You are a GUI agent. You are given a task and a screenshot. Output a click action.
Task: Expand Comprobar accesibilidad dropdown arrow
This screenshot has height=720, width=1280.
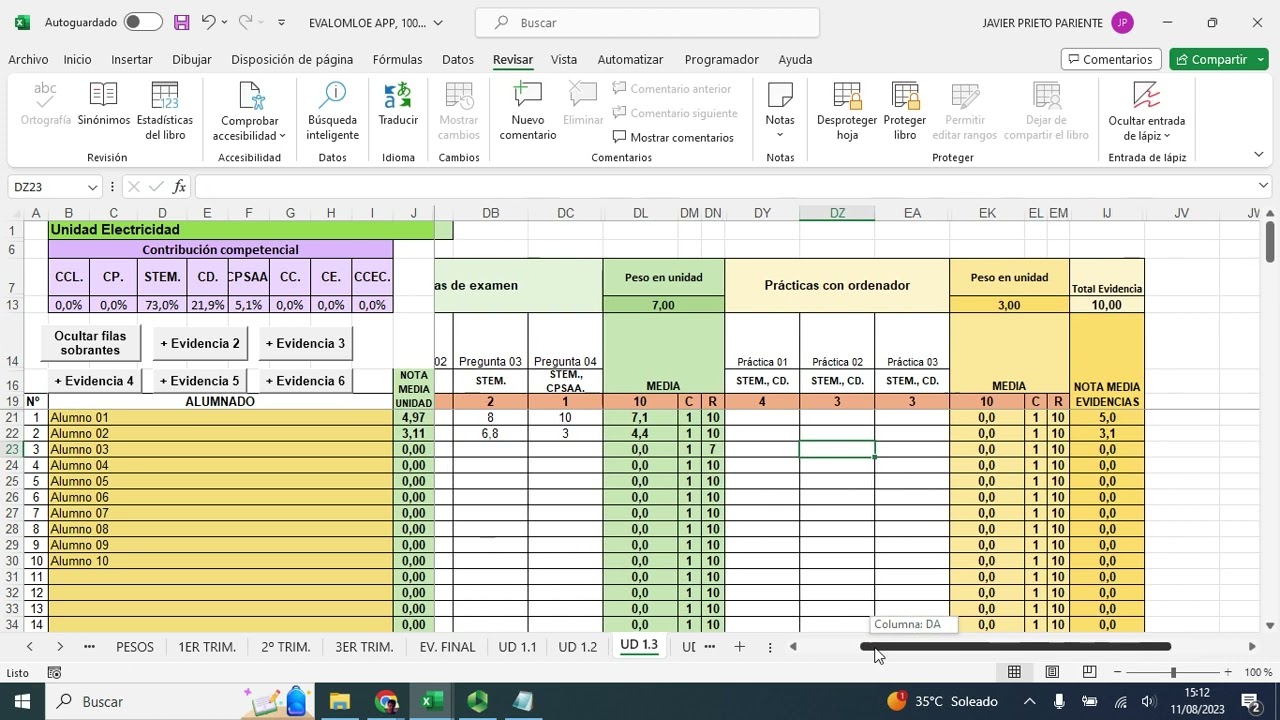(x=283, y=136)
